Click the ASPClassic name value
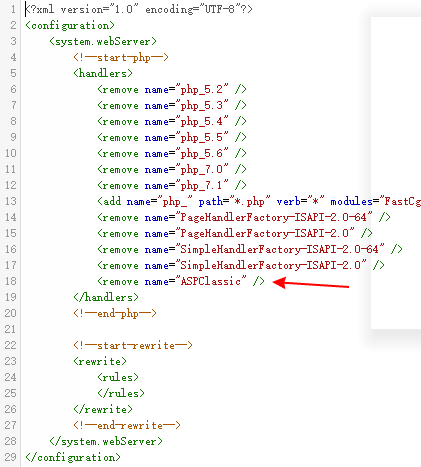 pos(211,281)
